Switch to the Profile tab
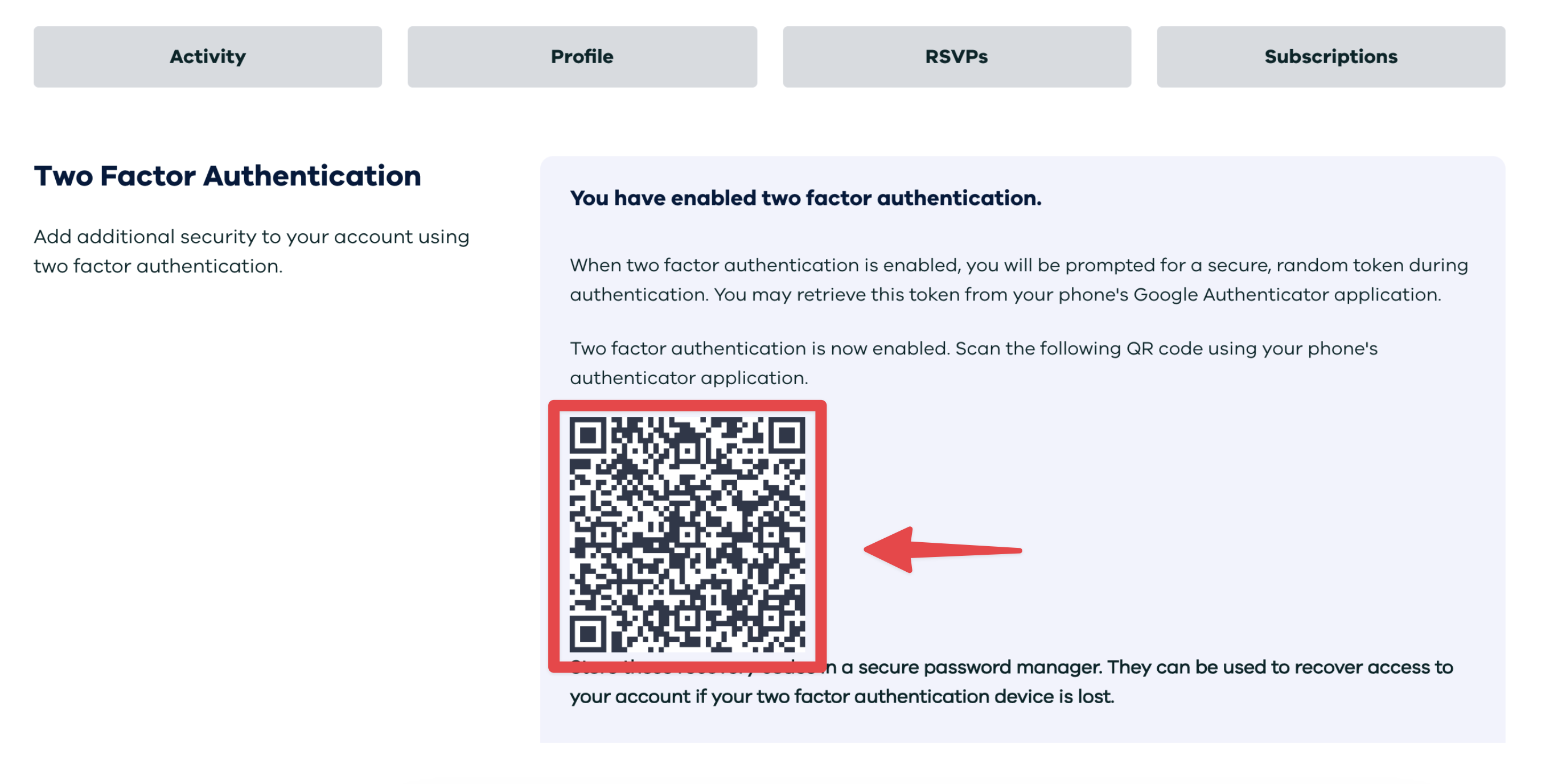Screen dimensions: 1562x784 pyautogui.click(x=582, y=56)
